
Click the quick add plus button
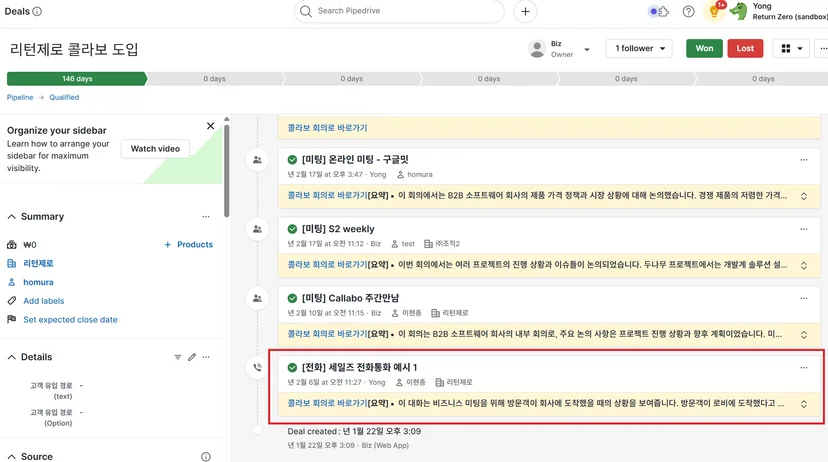(525, 12)
